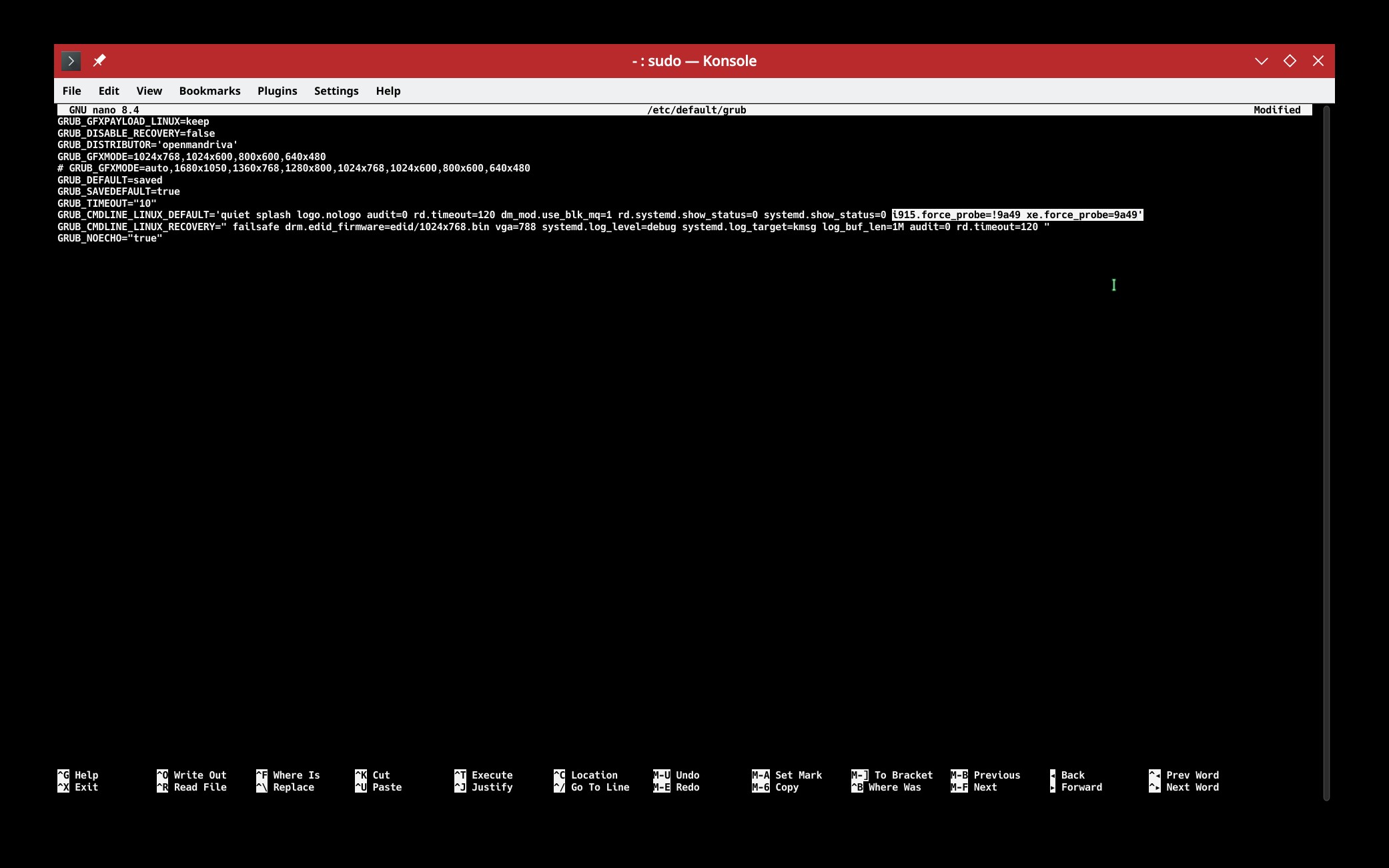Click the GNU nano 8.4 header text
Image resolution: width=1389 pixels, height=868 pixels.
[x=104, y=110]
